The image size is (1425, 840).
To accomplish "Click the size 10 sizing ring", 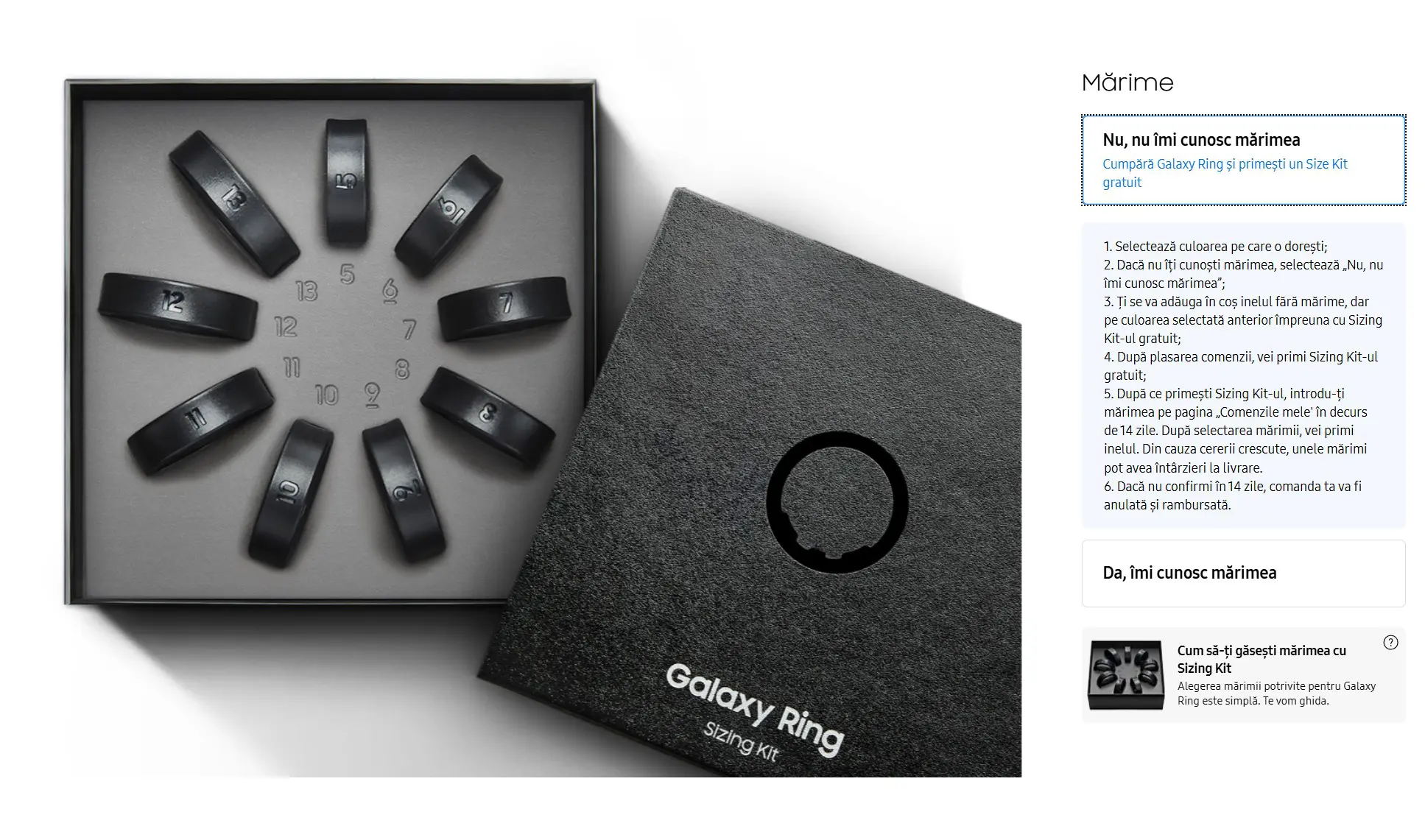I will click(x=290, y=492).
